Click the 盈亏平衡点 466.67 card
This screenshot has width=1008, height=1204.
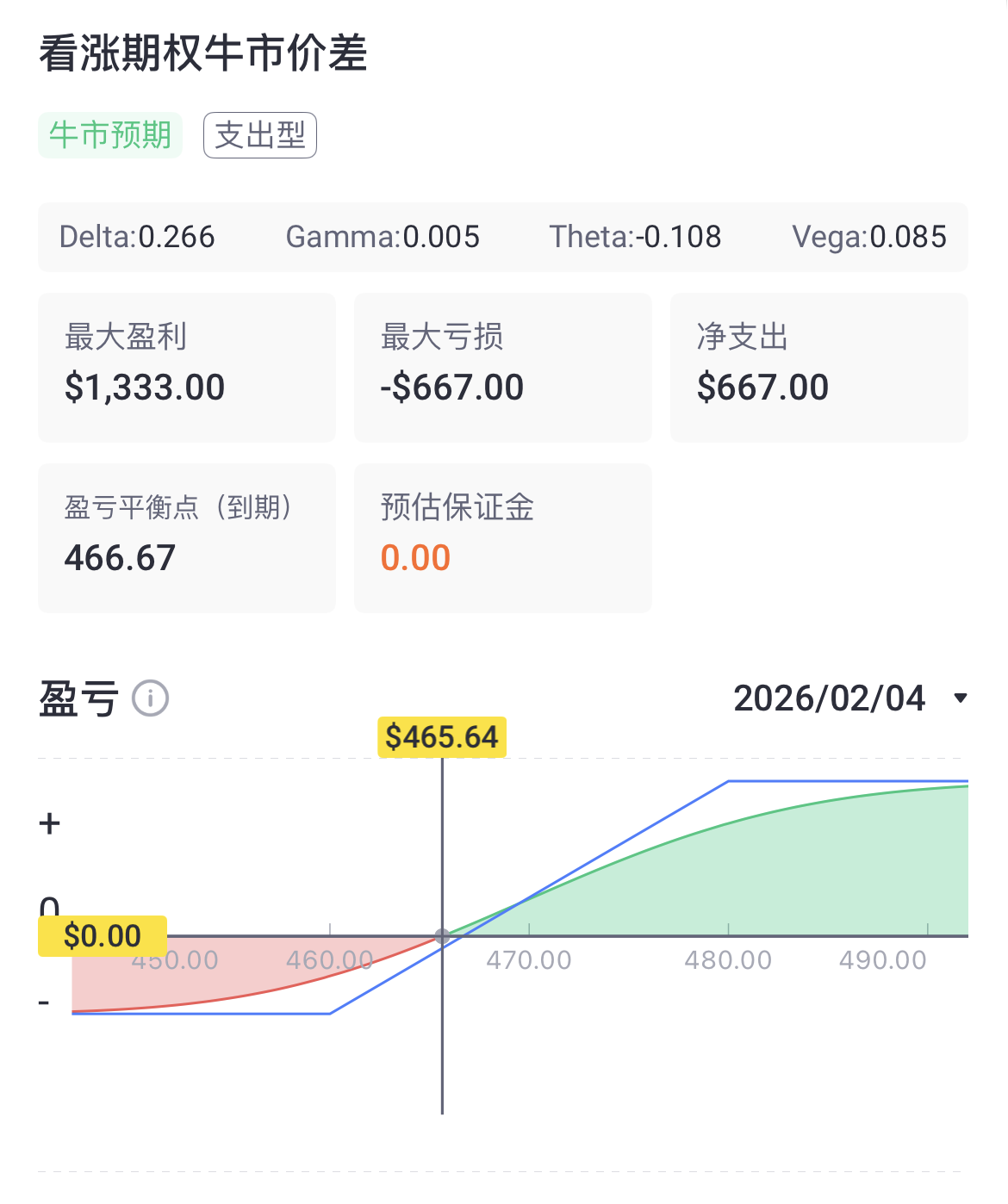coord(187,538)
